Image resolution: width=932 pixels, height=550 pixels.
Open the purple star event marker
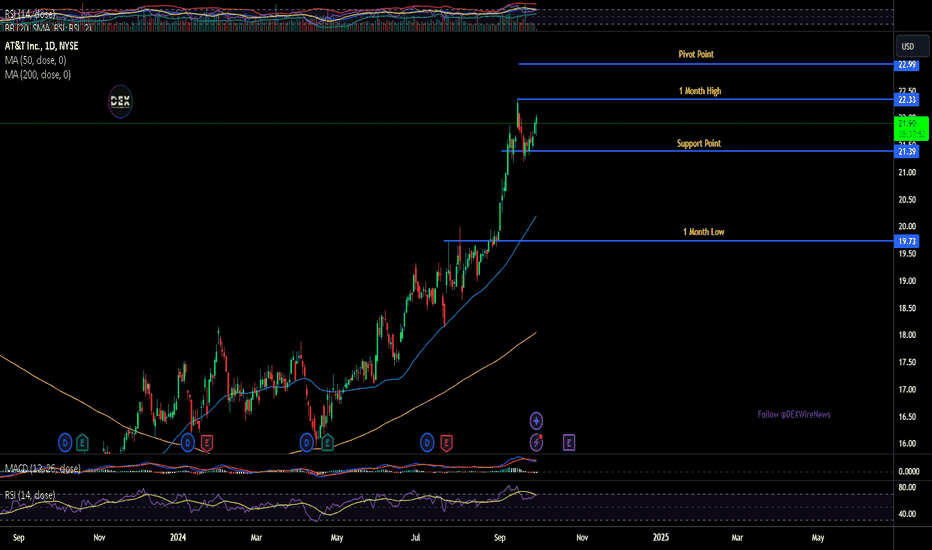point(536,421)
